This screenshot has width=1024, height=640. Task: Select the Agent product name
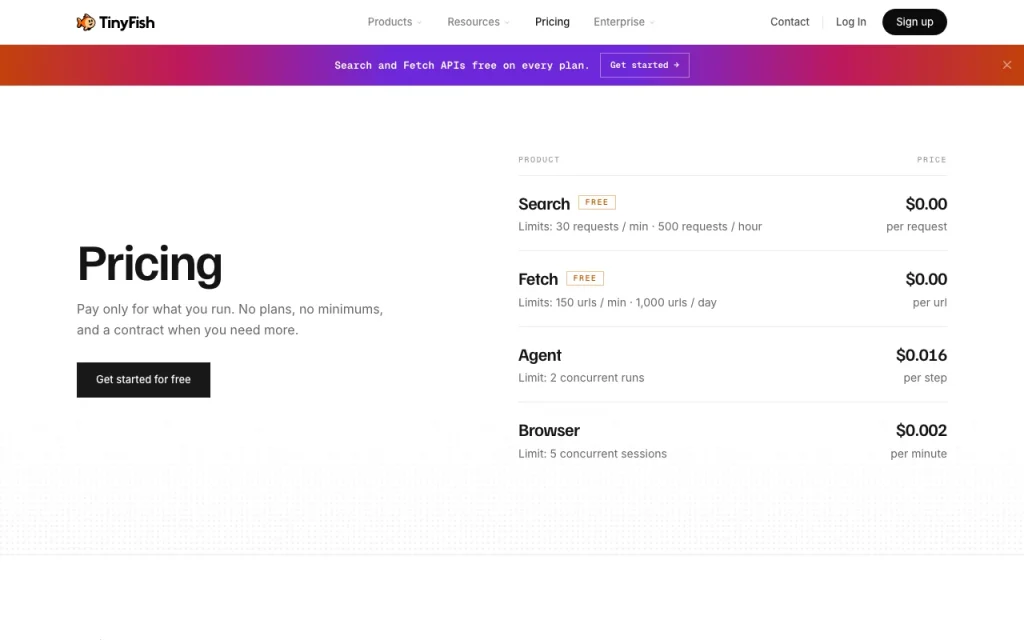539,355
